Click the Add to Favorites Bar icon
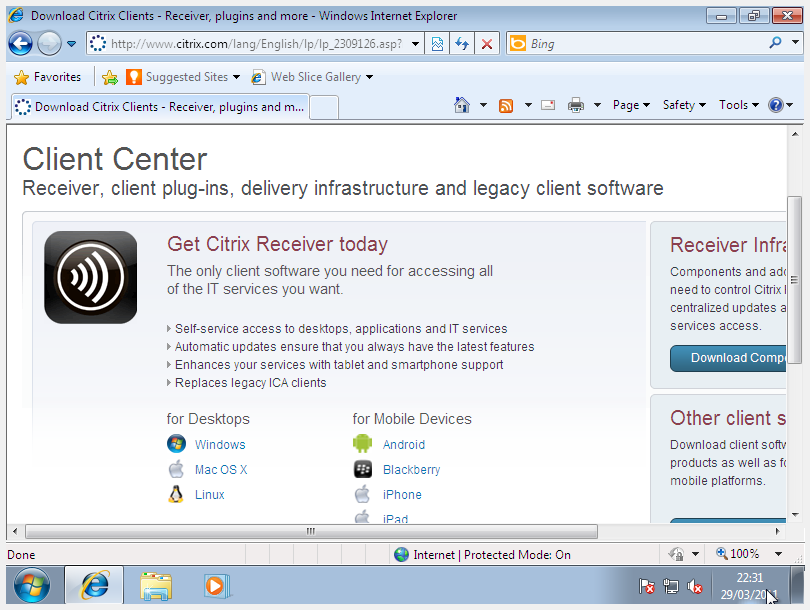The image size is (810, 610). (x=110, y=77)
